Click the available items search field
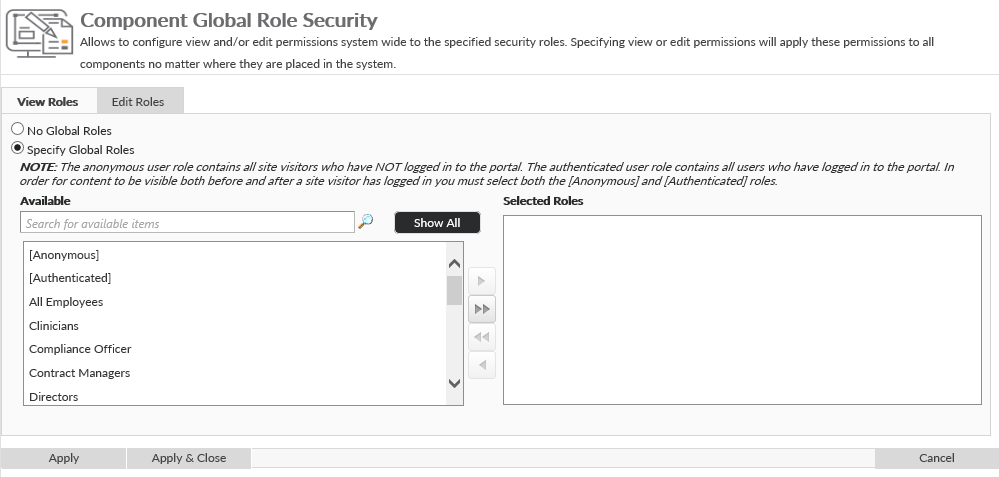 pyautogui.click(x=188, y=223)
